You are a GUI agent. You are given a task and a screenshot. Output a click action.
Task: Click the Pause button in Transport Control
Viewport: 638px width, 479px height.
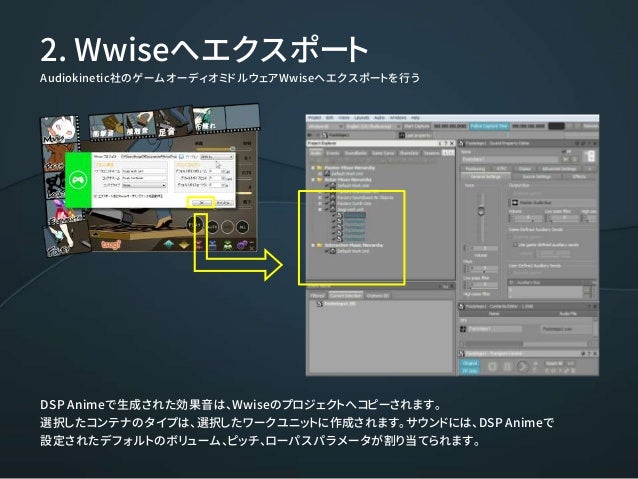(x=507, y=367)
